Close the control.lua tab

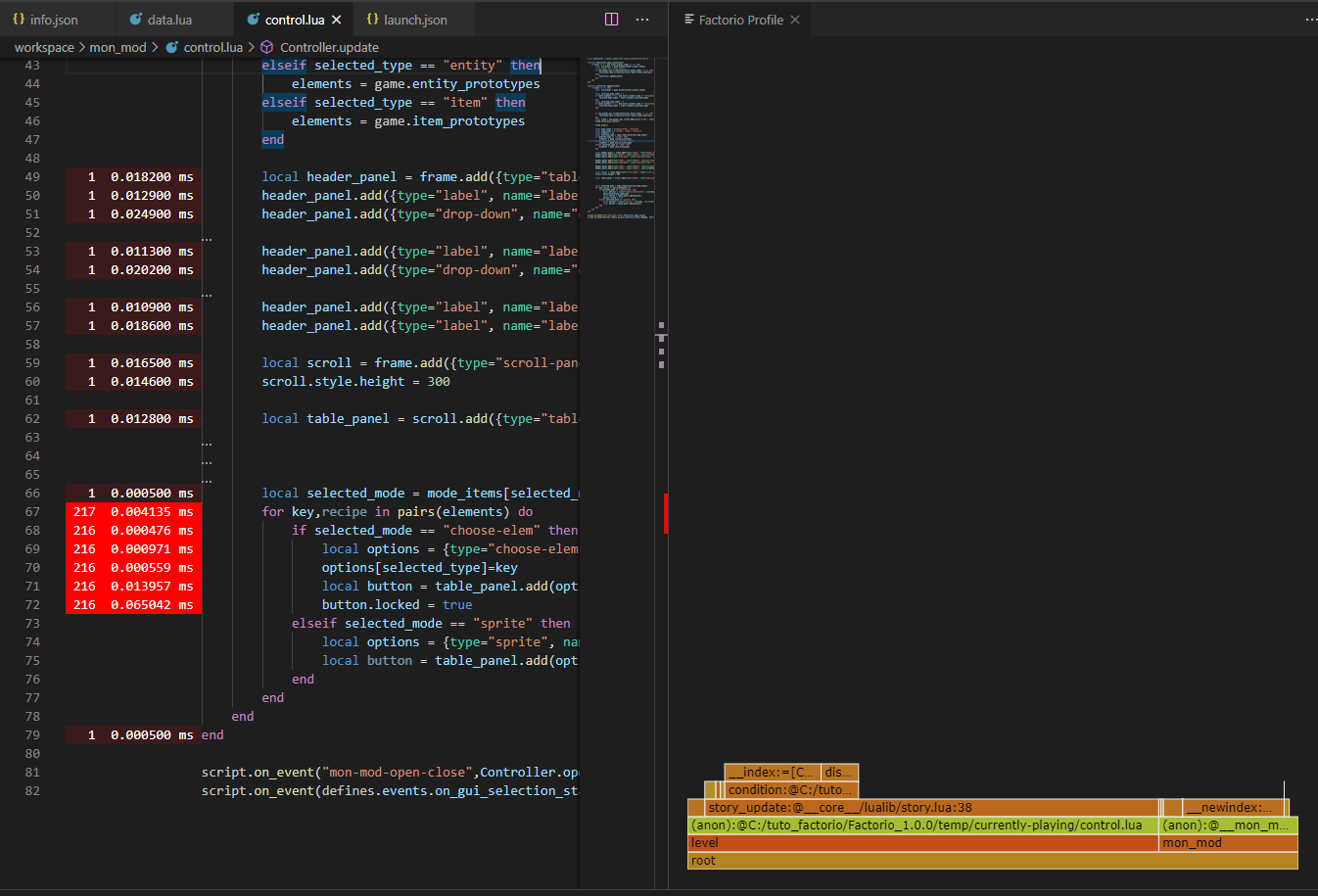pyautogui.click(x=337, y=20)
